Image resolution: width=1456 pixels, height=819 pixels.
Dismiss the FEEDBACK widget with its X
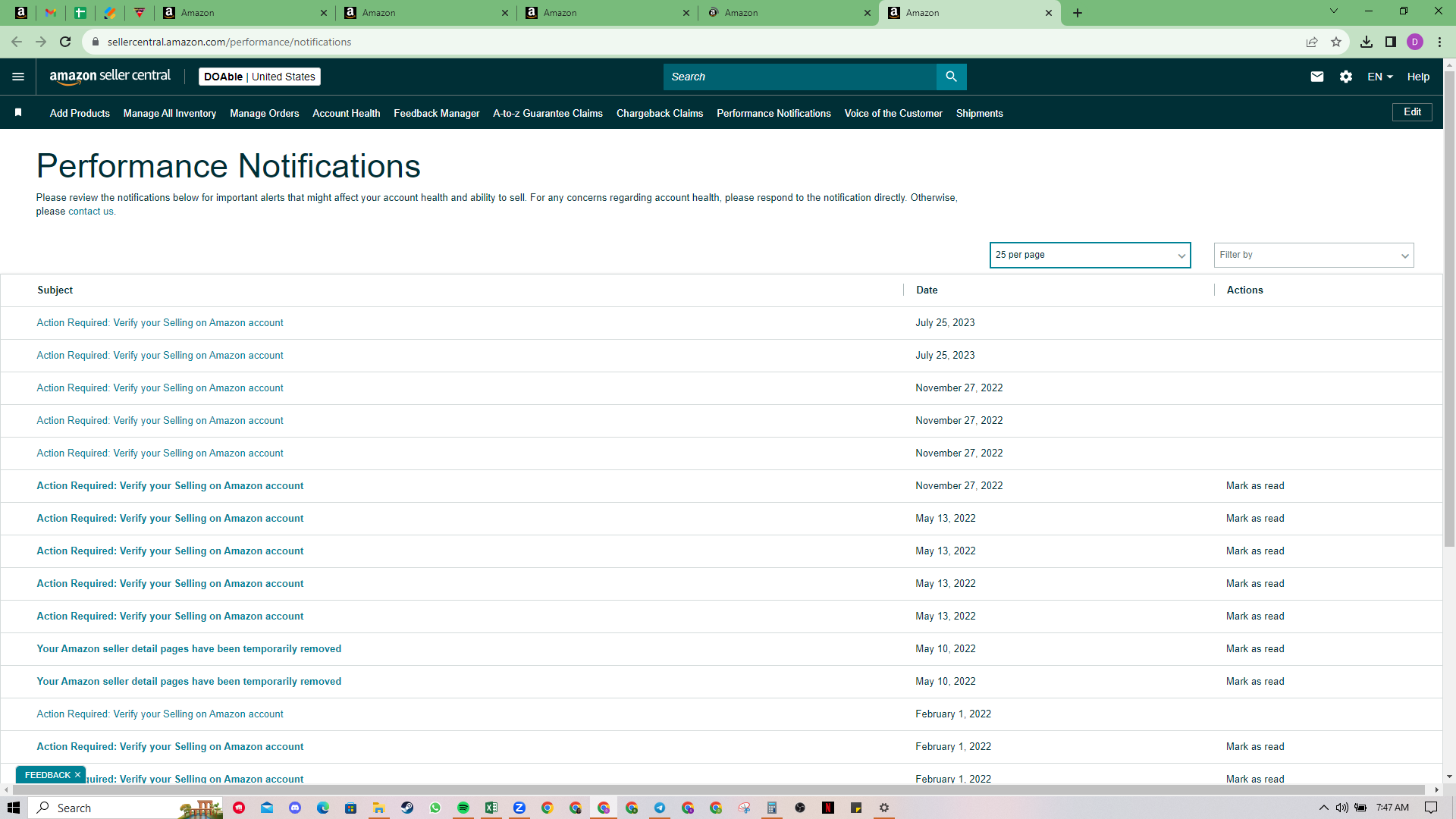coord(77,775)
